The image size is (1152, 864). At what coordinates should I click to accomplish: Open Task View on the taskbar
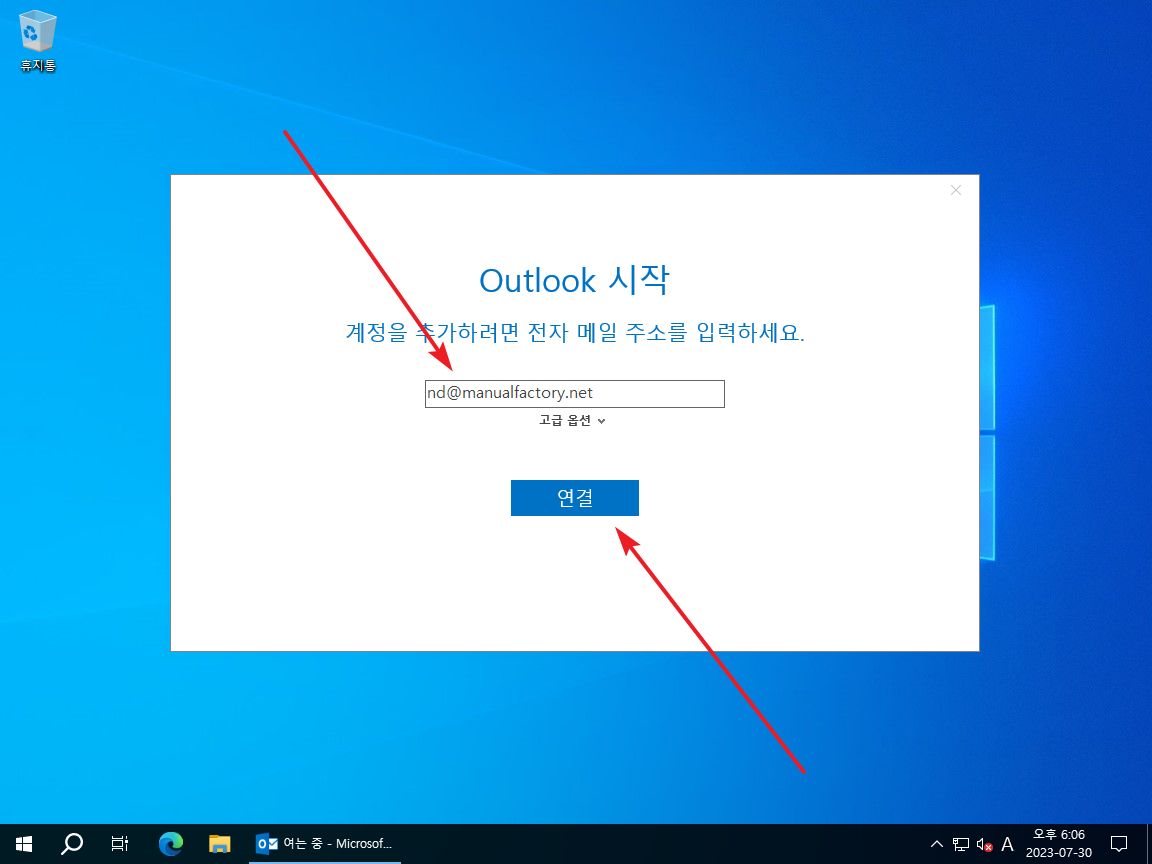pyautogui.click(x=120, y=844)
